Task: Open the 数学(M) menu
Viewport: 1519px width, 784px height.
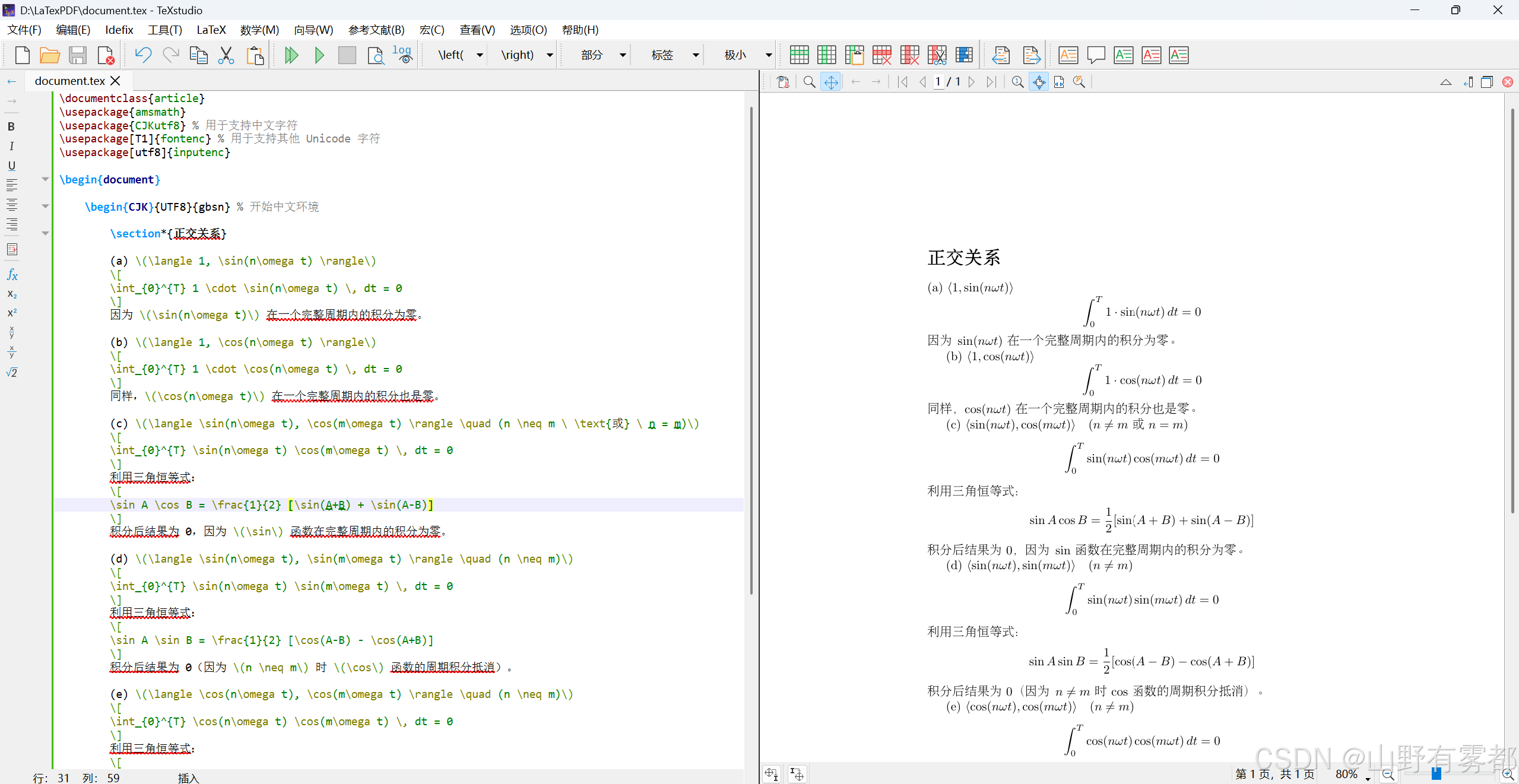Action: [259, 30]
